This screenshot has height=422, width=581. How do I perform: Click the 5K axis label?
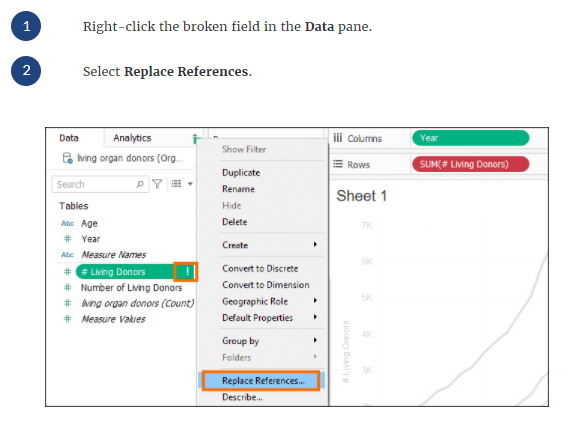tap(367, 298)
